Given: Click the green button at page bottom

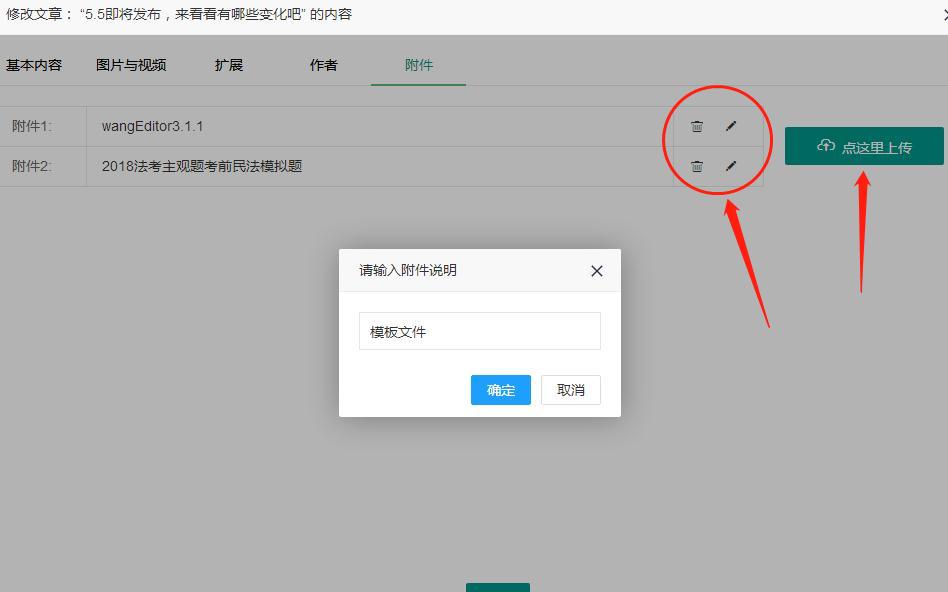Looking at the screenshot, I should pyautogui.click(x=498, y=587).
